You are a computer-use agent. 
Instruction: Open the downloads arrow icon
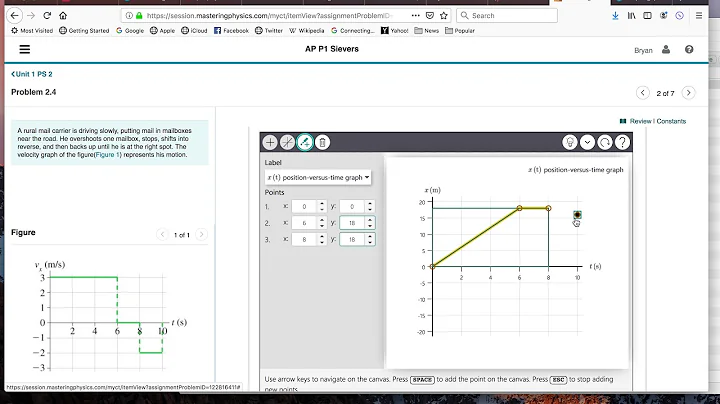[x=615, y=16]
